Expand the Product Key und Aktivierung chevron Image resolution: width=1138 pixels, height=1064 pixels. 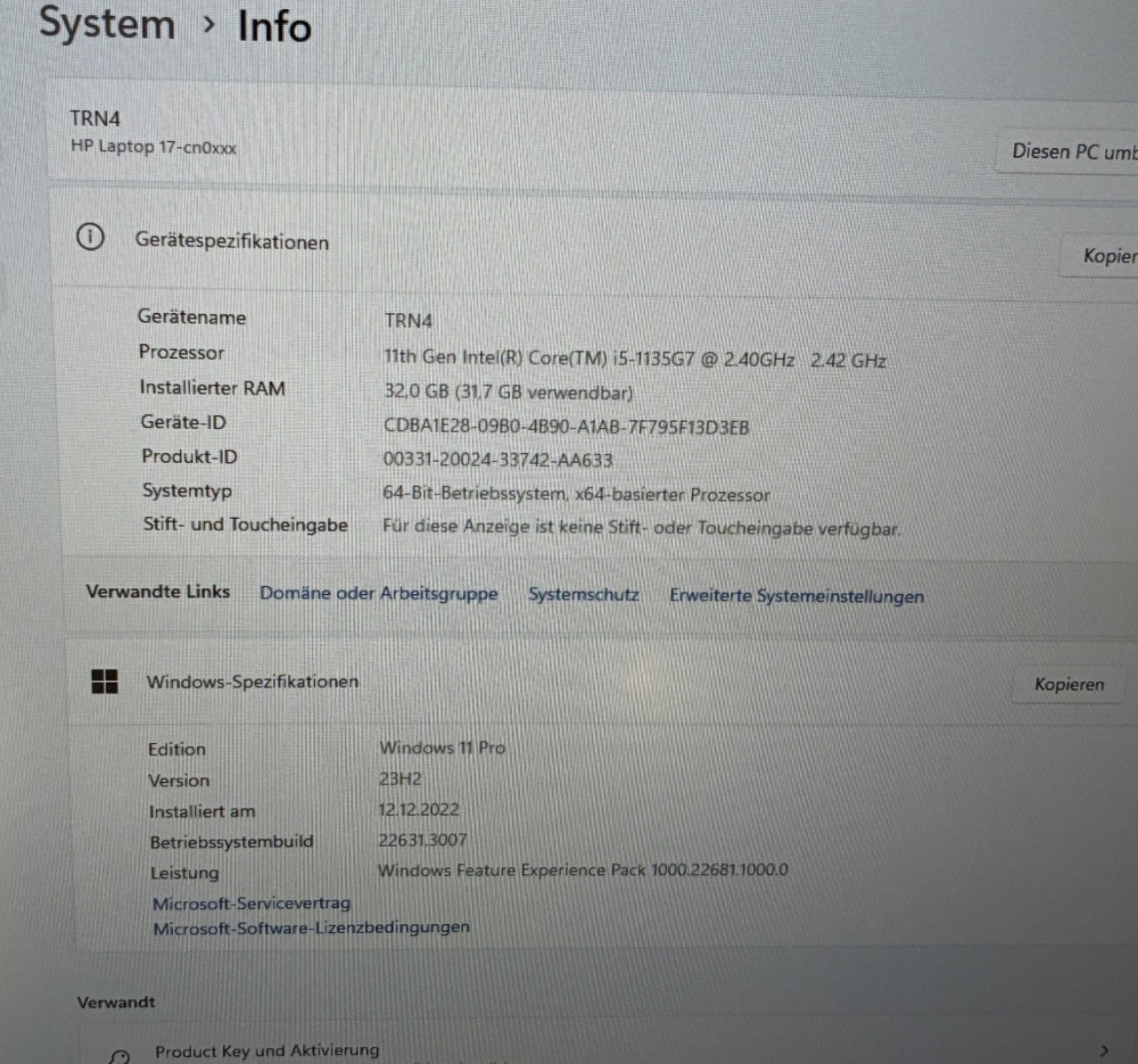click(x=1103, y=1051)
